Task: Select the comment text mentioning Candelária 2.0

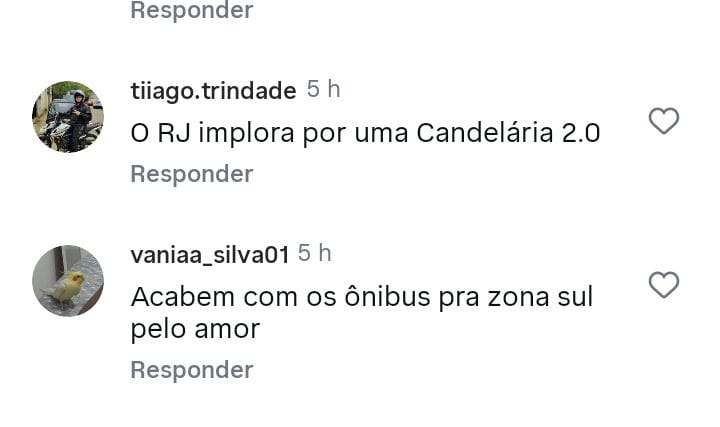Action: [365, 133]
